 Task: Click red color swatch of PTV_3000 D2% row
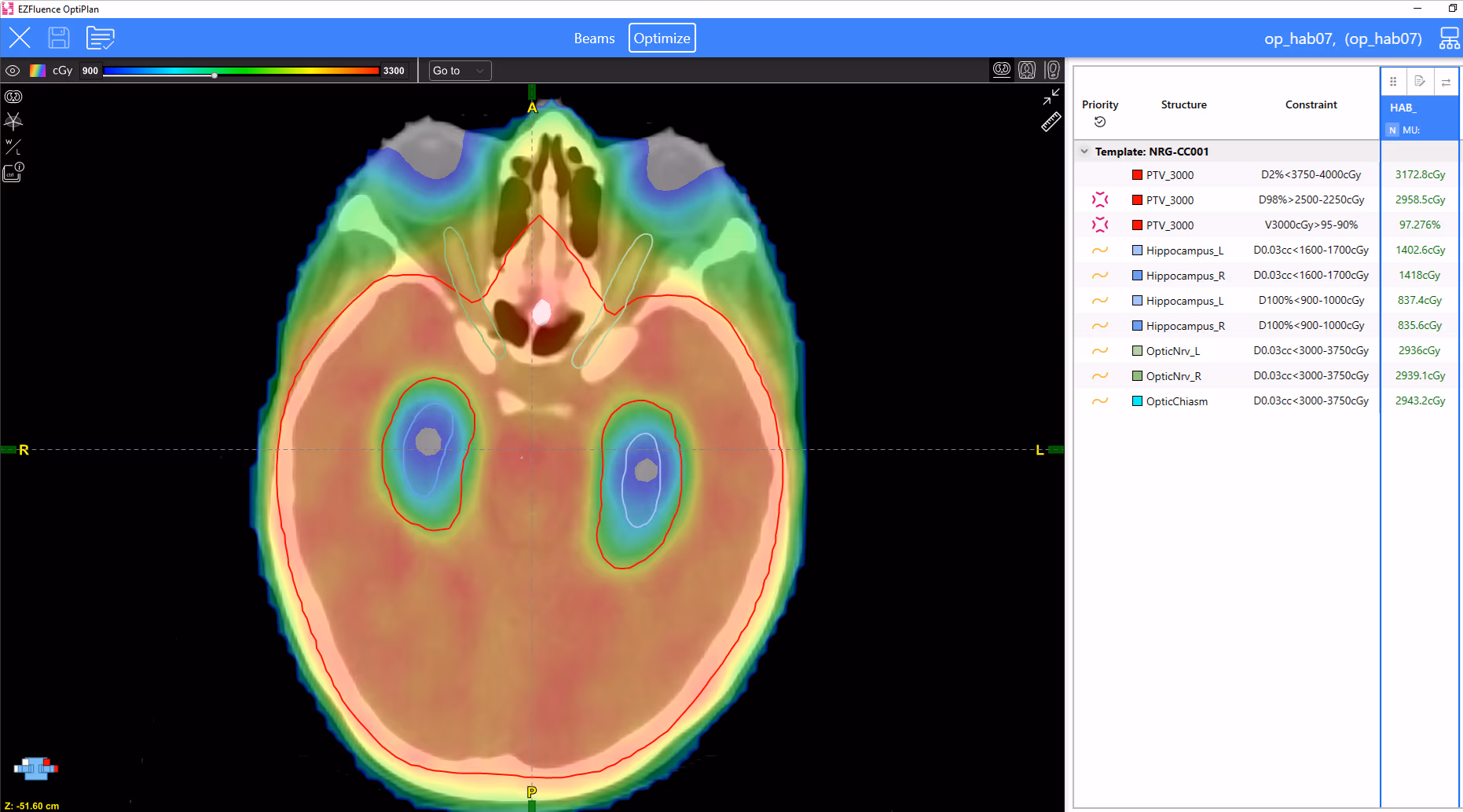[x=1137, y=174]
